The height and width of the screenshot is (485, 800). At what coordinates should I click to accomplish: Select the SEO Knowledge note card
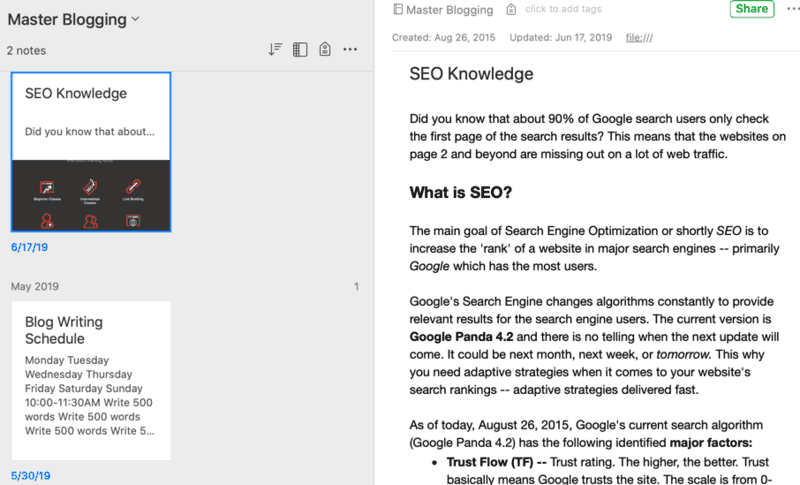click(x=91, y=152)
